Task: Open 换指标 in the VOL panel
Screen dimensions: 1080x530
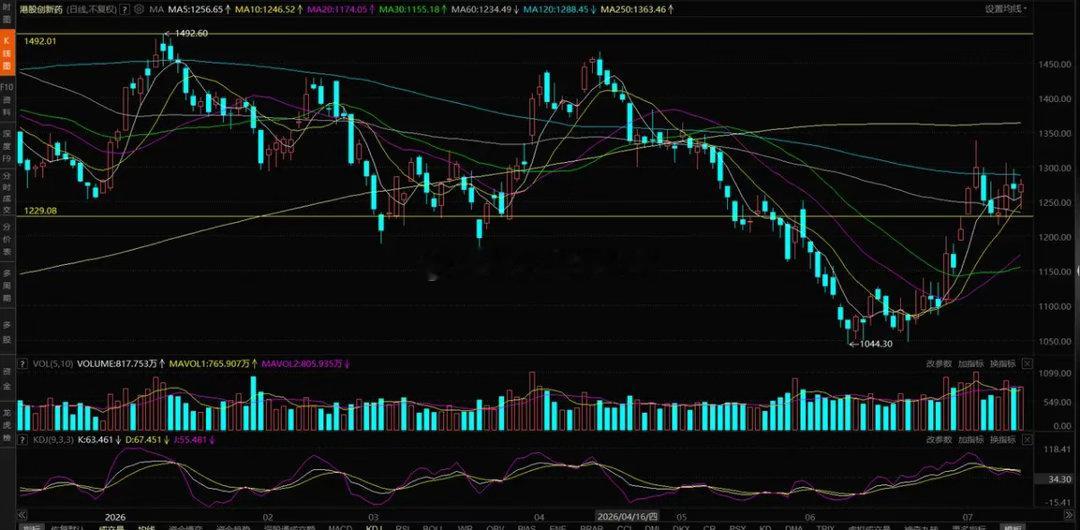Action: 1003,363
